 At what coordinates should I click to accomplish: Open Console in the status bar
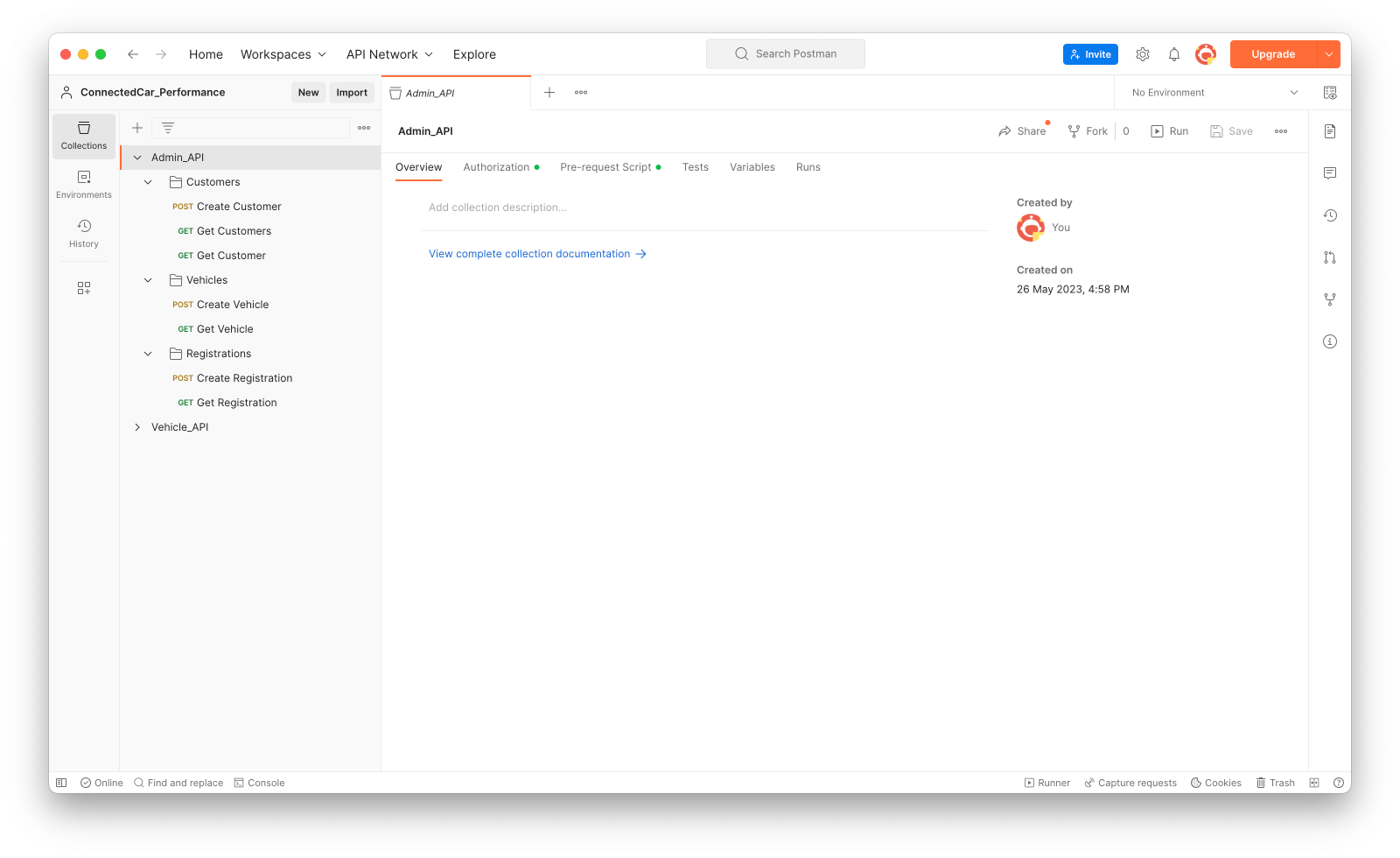coord(259,783)
